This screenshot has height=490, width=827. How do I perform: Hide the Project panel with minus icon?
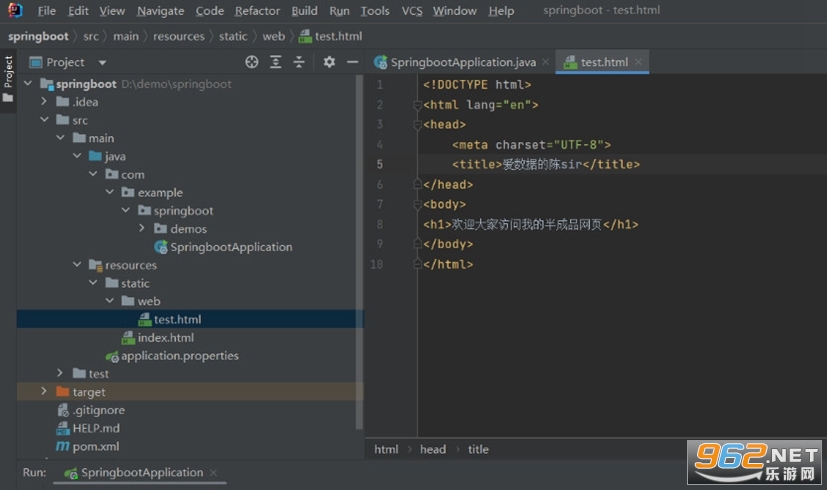click(x=352, y=62)
